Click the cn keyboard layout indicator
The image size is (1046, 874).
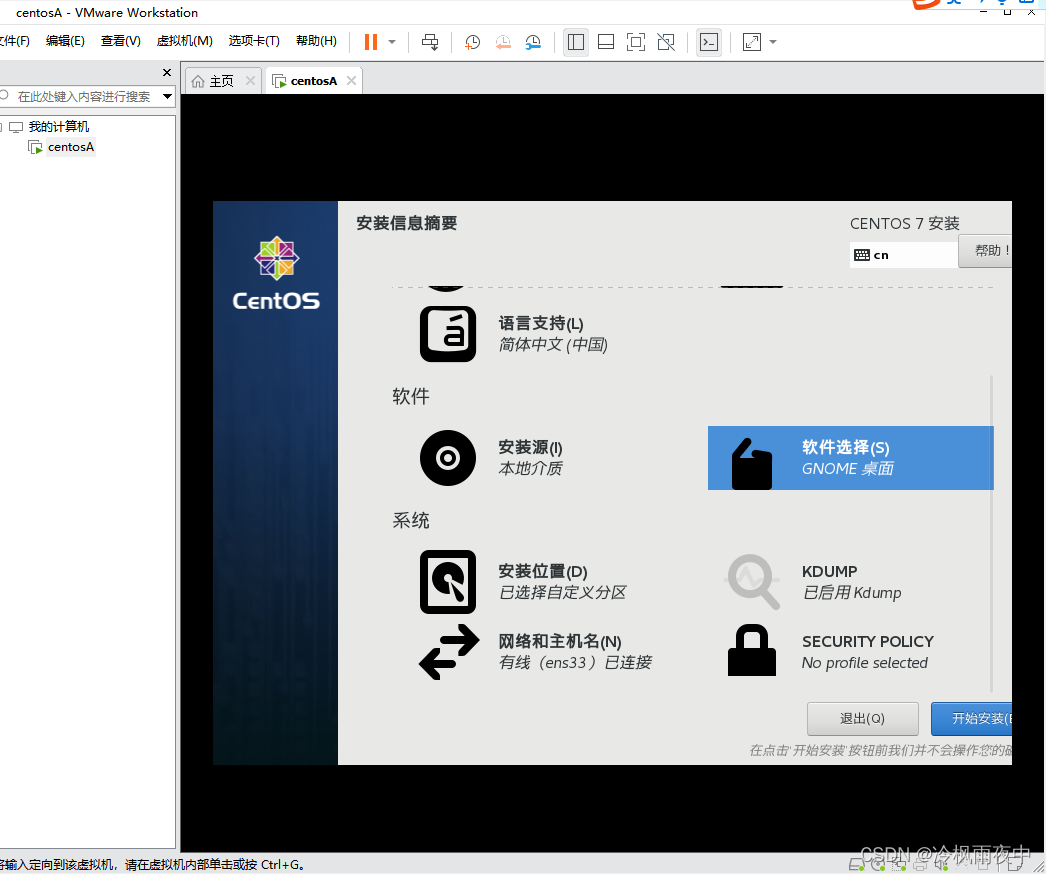click(x=904, y=255)
